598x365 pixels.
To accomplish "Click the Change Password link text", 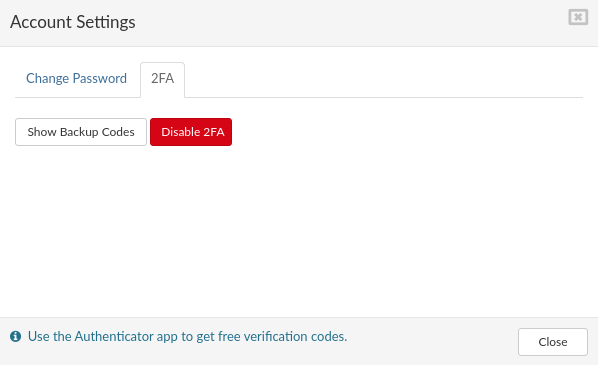I will [x=76, y=79].
